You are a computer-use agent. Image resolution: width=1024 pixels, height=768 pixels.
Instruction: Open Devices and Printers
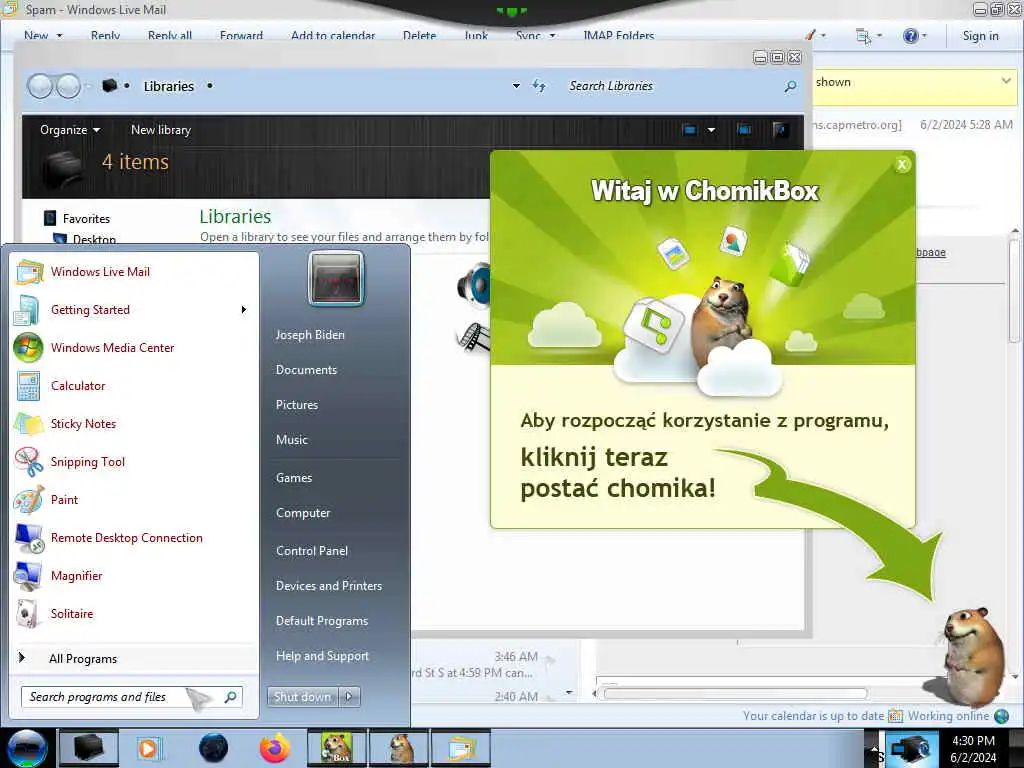(328, 586)
